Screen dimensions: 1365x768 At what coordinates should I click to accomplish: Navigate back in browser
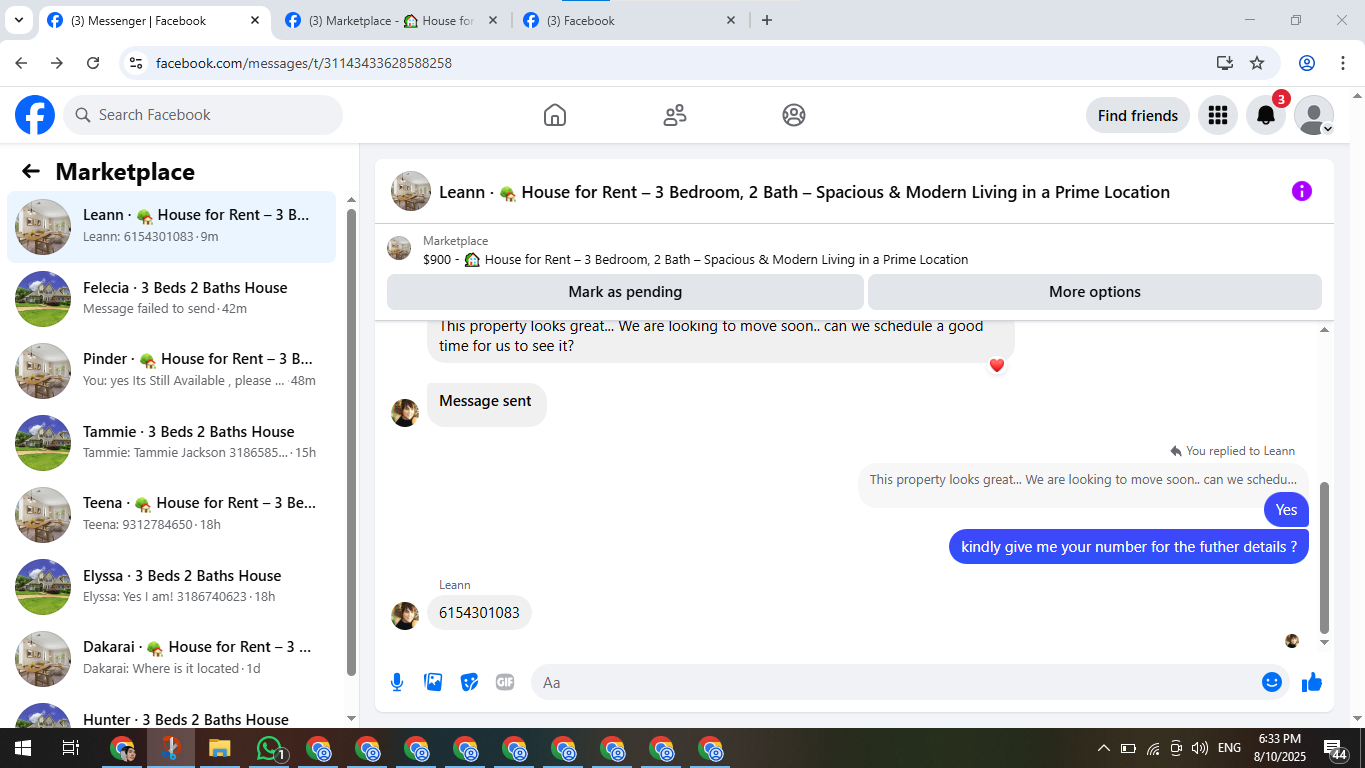pos(21,63)
